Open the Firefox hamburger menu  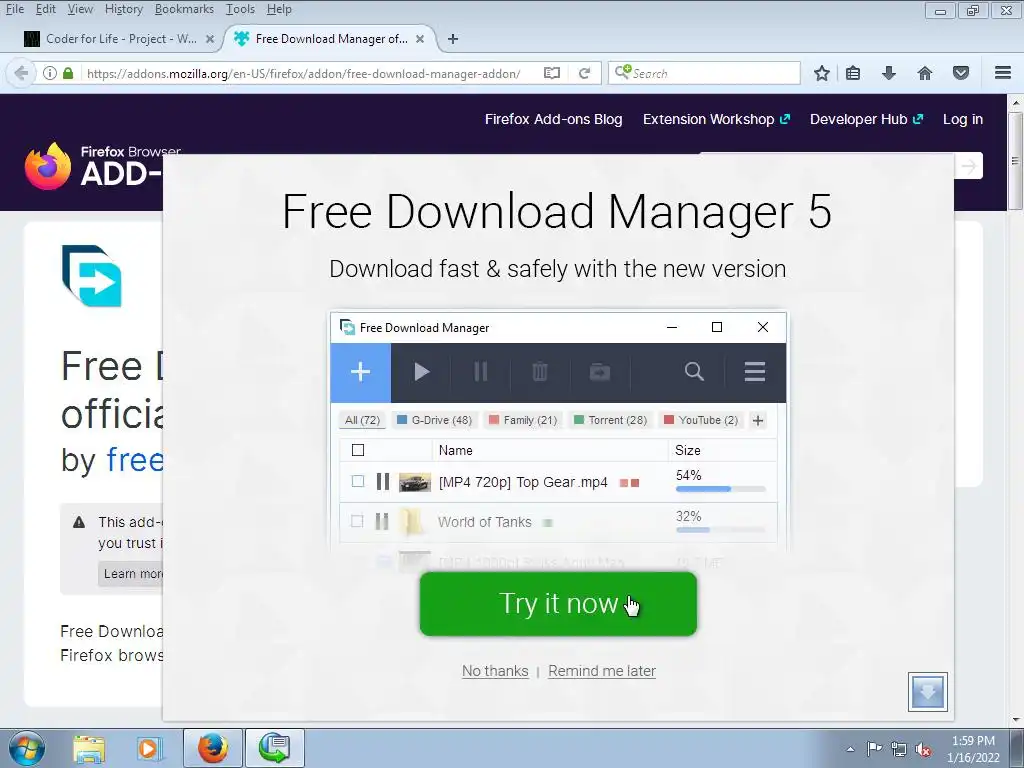[x=1003, y=73]
